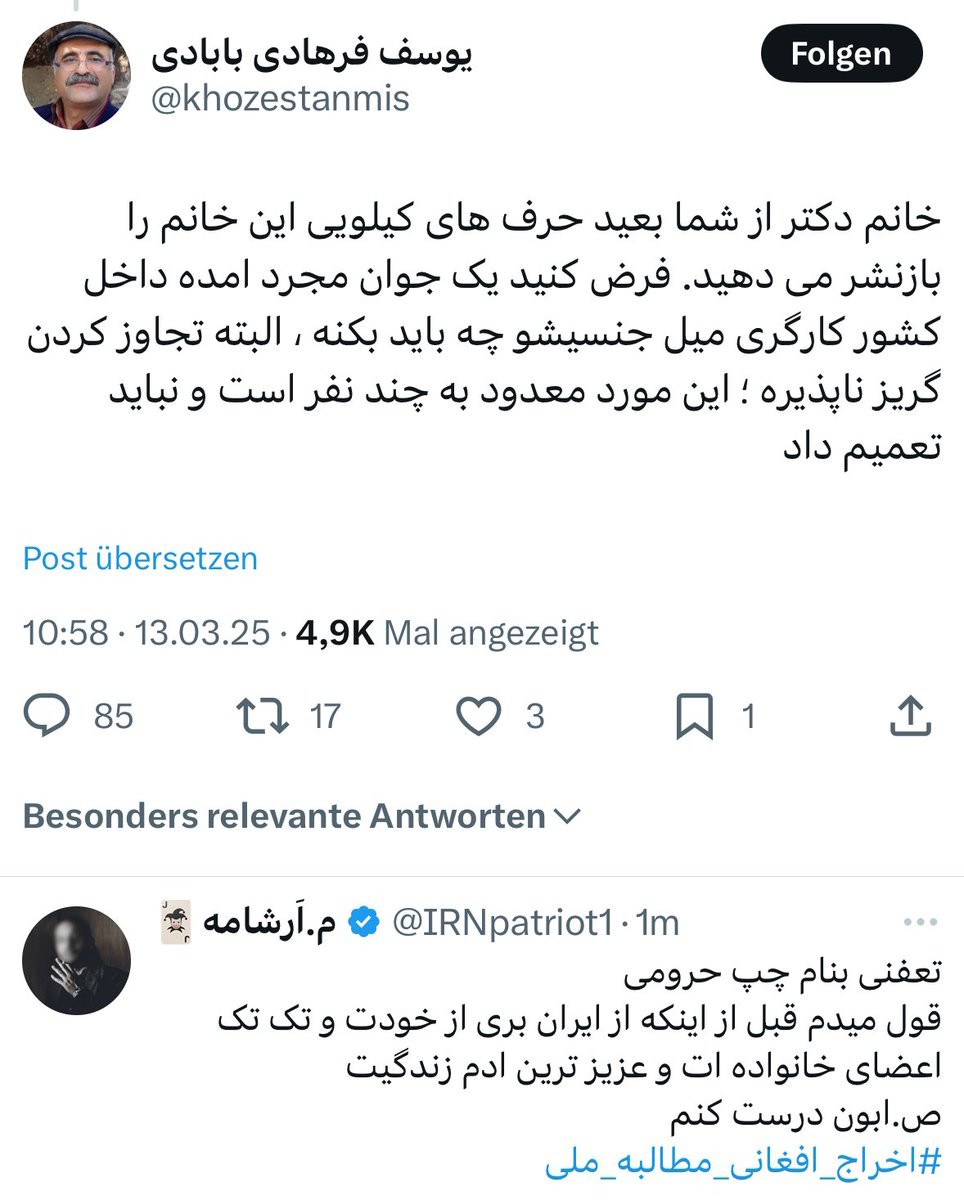View the 4,9K Mal angezeigt view count

(x=447, y=633)
